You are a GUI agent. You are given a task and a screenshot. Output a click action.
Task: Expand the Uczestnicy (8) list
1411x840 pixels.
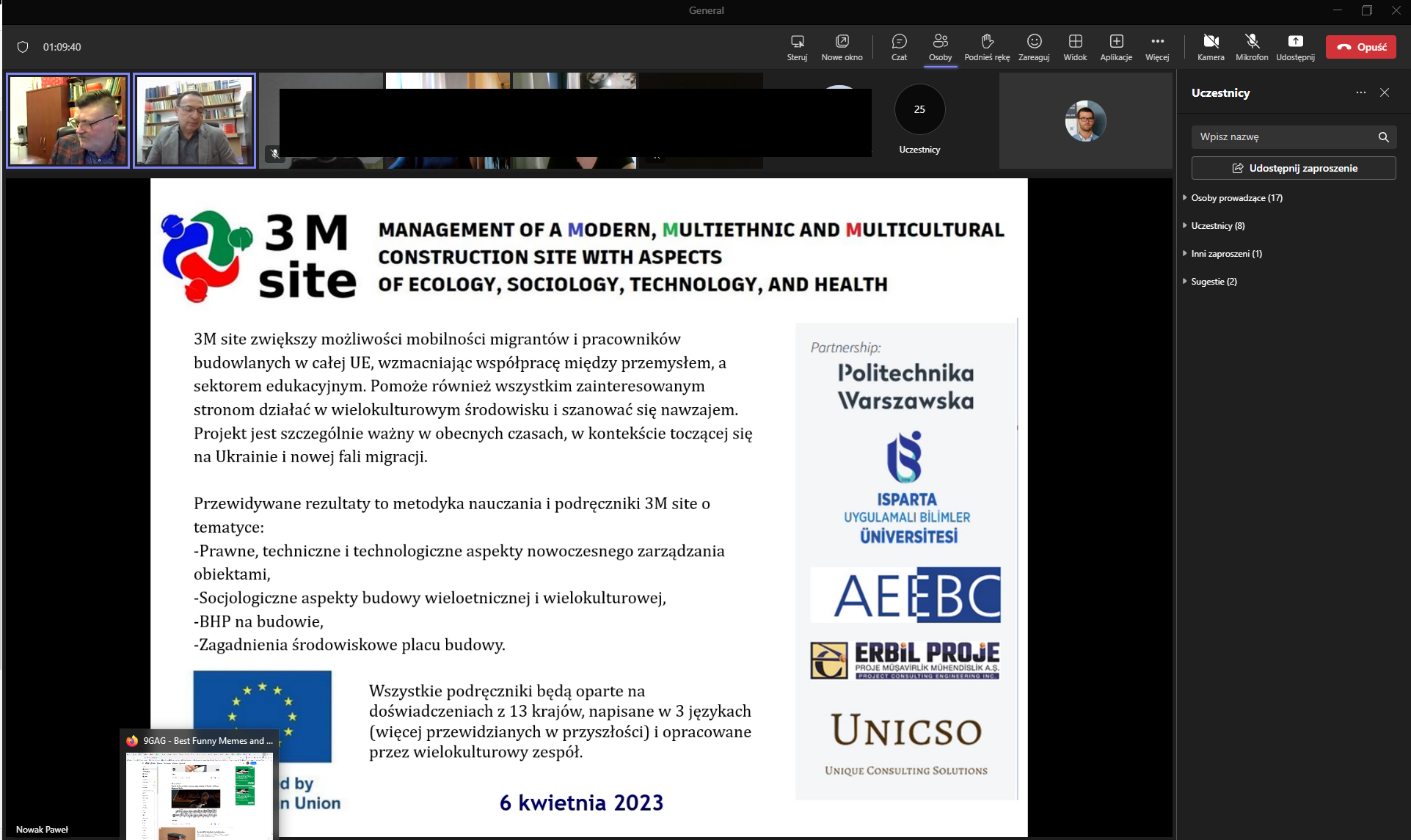[x=1218, y=226]
